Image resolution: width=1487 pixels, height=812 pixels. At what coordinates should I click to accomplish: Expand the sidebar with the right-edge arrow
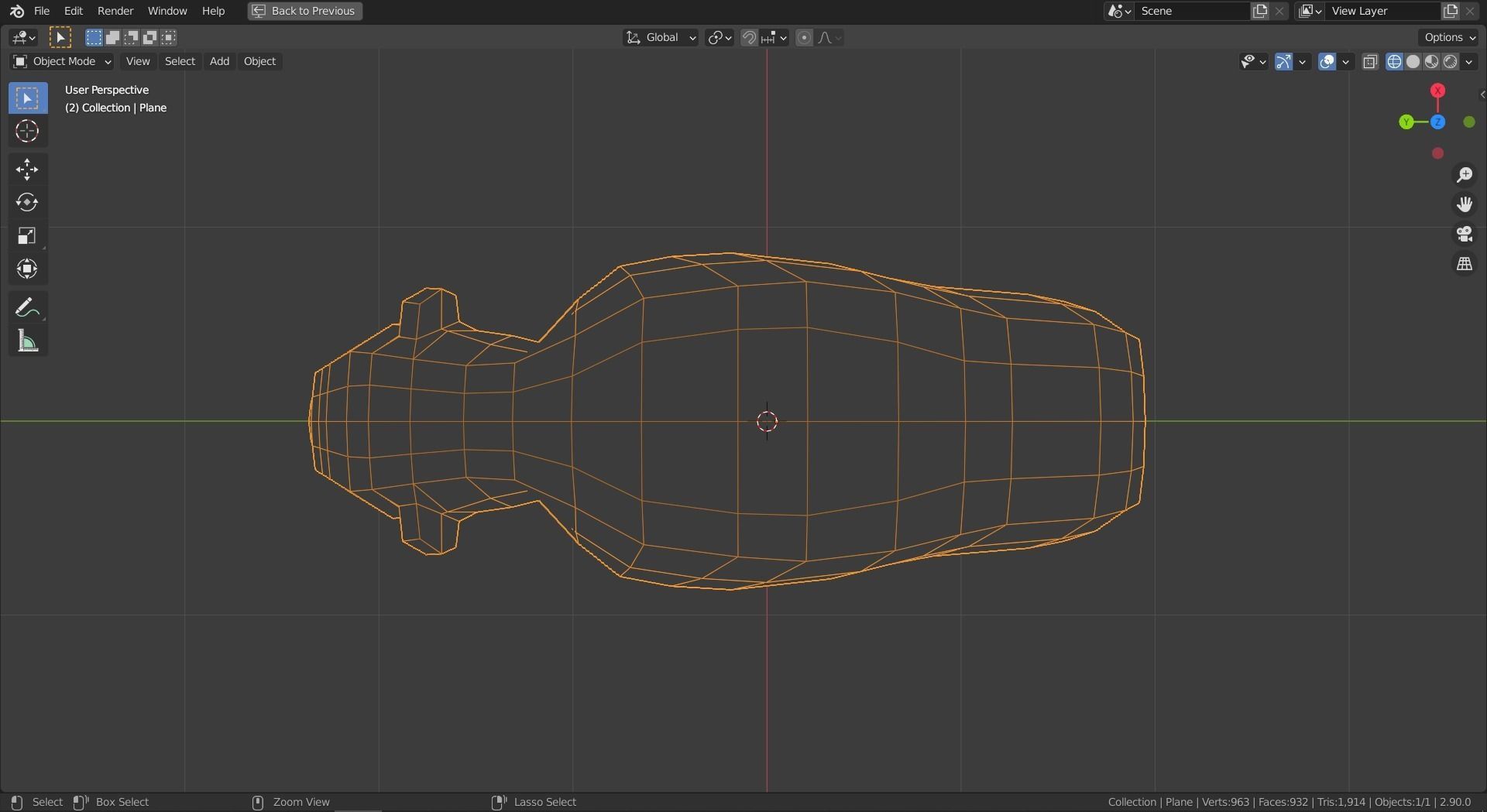pos(1482,94)
